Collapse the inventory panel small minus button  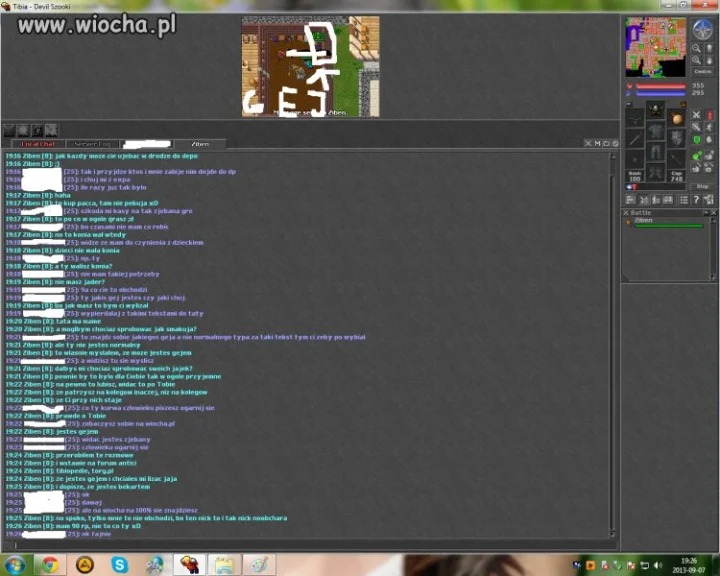pos(629,104)
